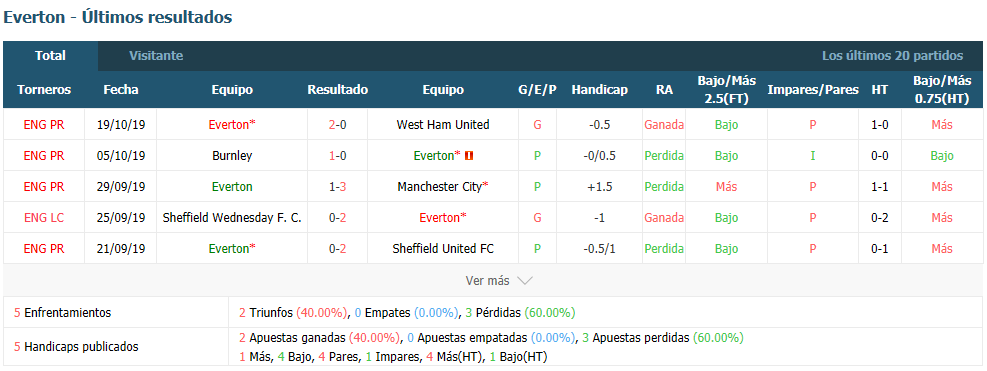Screen dimensions: 987x371
Task: Click the Ver más text link
Action: click(x=487, y=281)
